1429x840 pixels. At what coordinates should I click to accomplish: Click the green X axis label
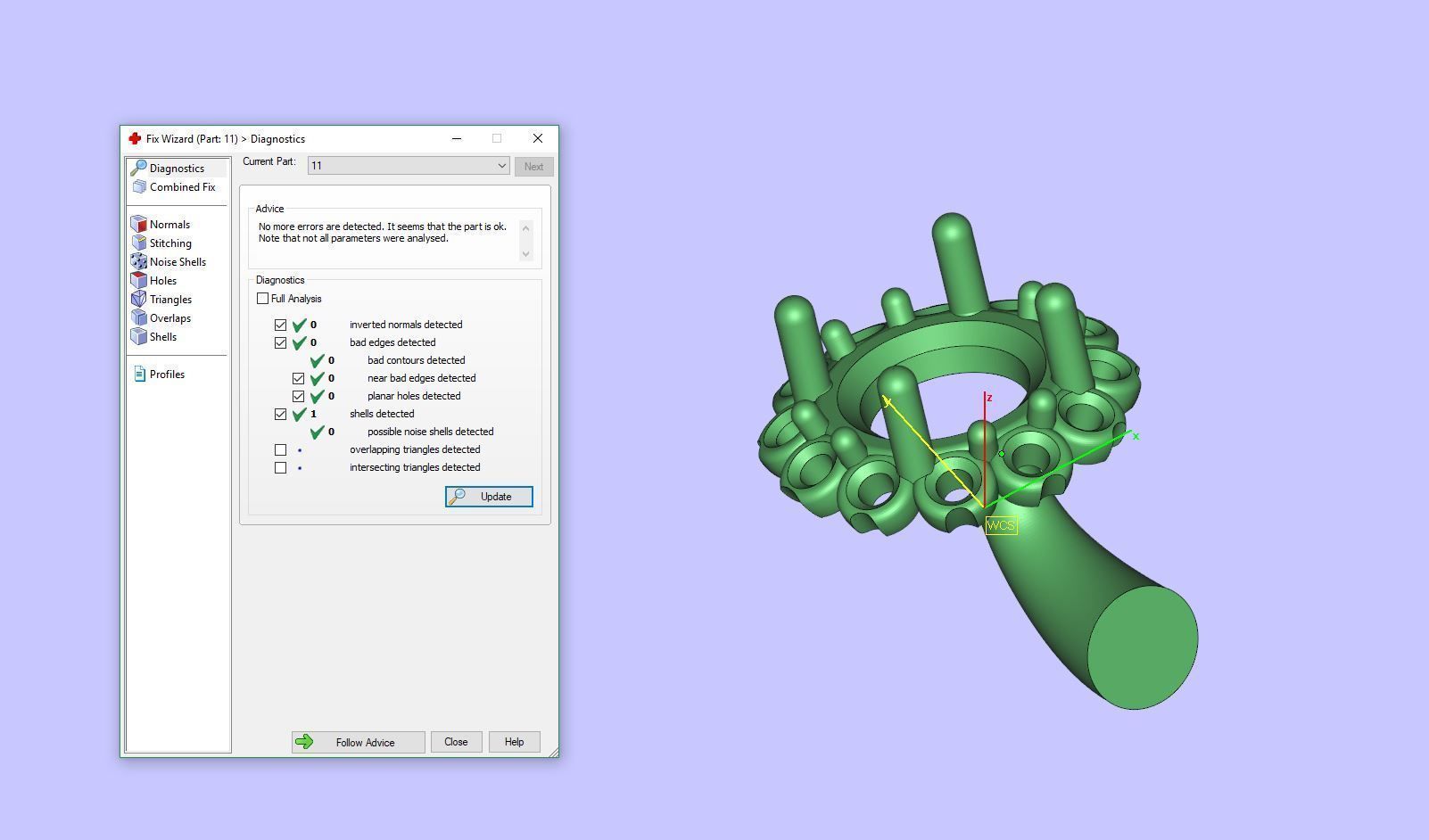pyautogui.click(x=1136, y=436)
